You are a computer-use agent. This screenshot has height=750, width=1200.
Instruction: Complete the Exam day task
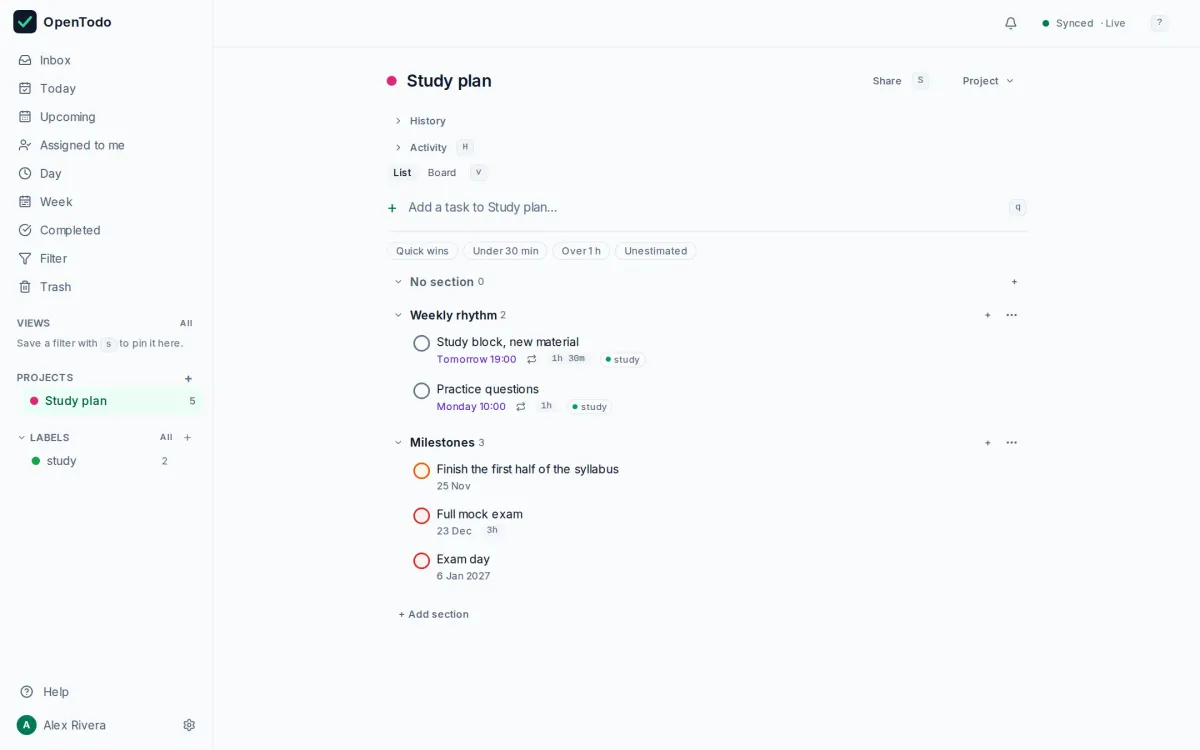click(x=422, y=561)
